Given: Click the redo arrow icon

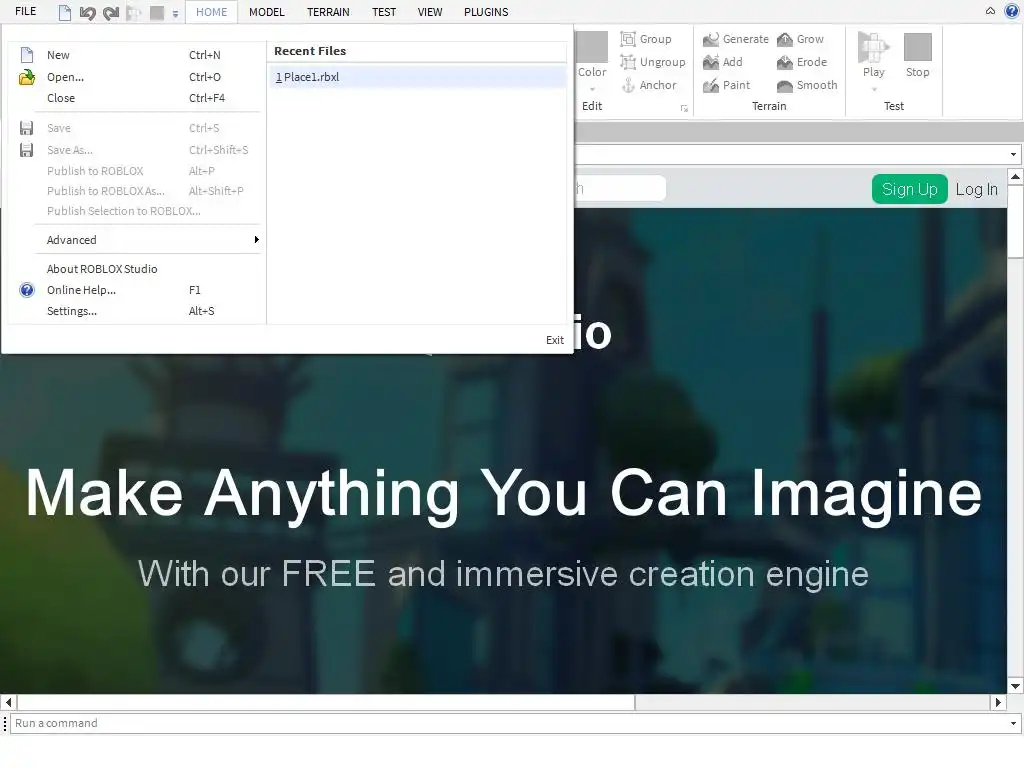Looking at the screenshot, I should point(111,12).
